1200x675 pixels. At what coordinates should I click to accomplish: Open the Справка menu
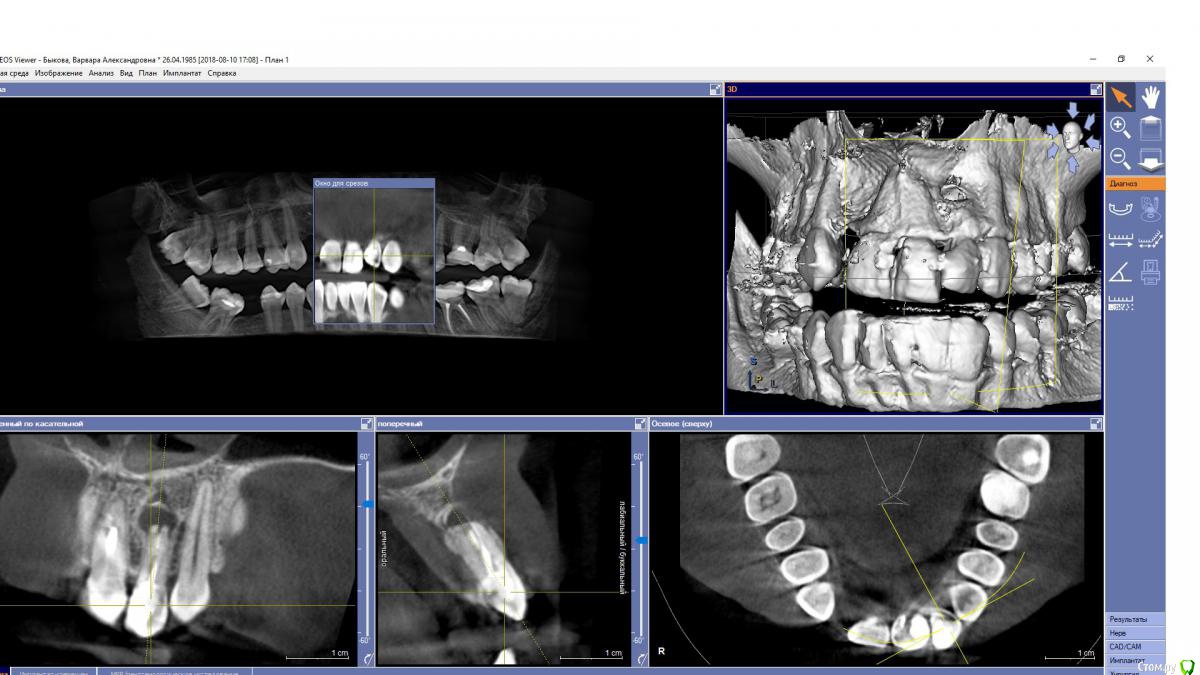pos(222,73)
